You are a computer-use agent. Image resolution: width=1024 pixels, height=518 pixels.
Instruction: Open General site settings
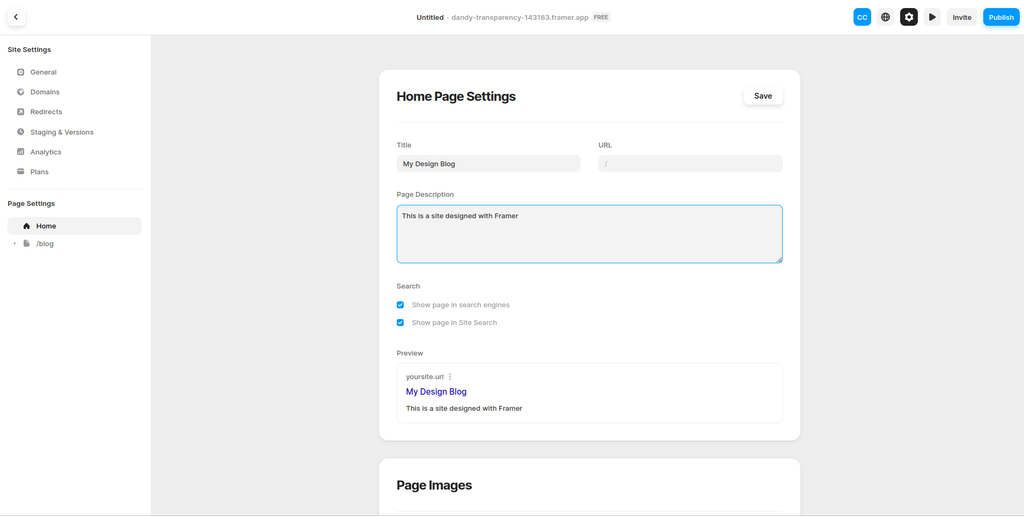(x=43, y=72)
